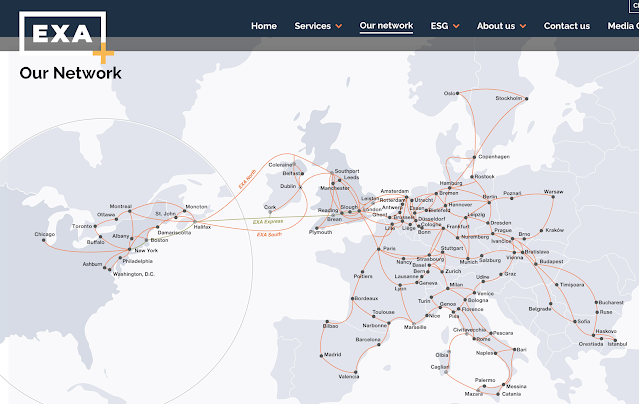Select the Ashburn network node
Viewport: 639px width, 404px height.
[105, 268]
